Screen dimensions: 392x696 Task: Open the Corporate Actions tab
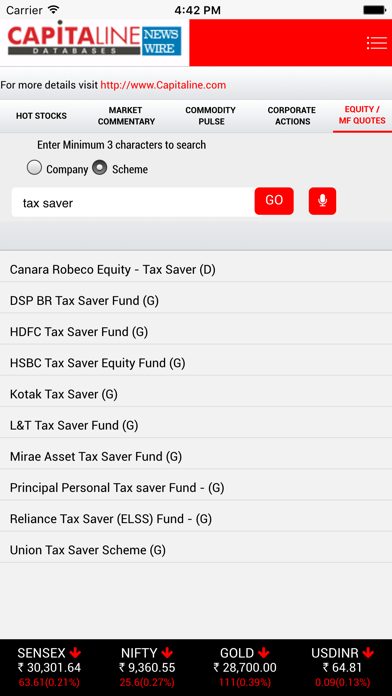(292, 116)
